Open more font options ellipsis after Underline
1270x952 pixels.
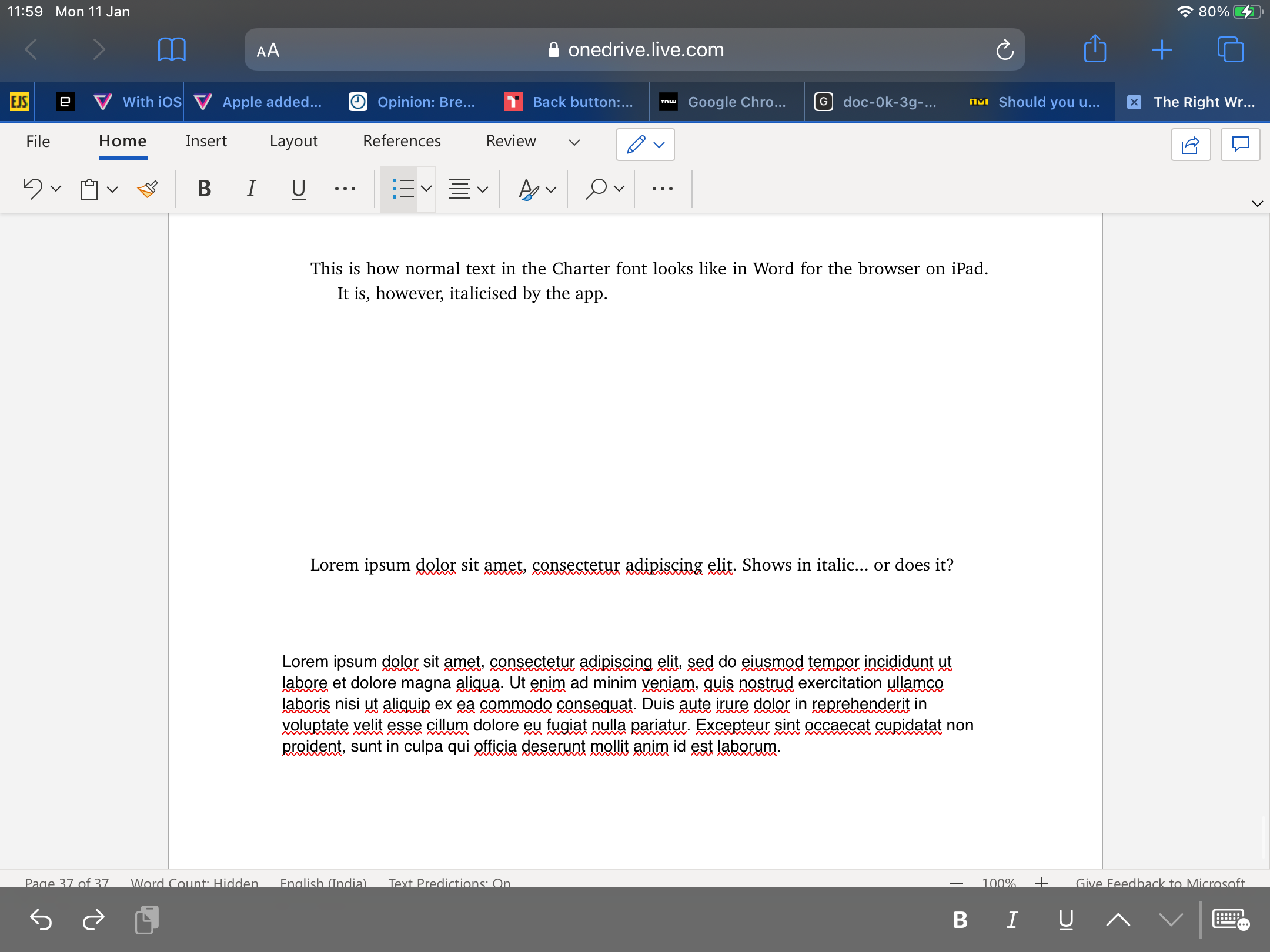coord(345,189)
